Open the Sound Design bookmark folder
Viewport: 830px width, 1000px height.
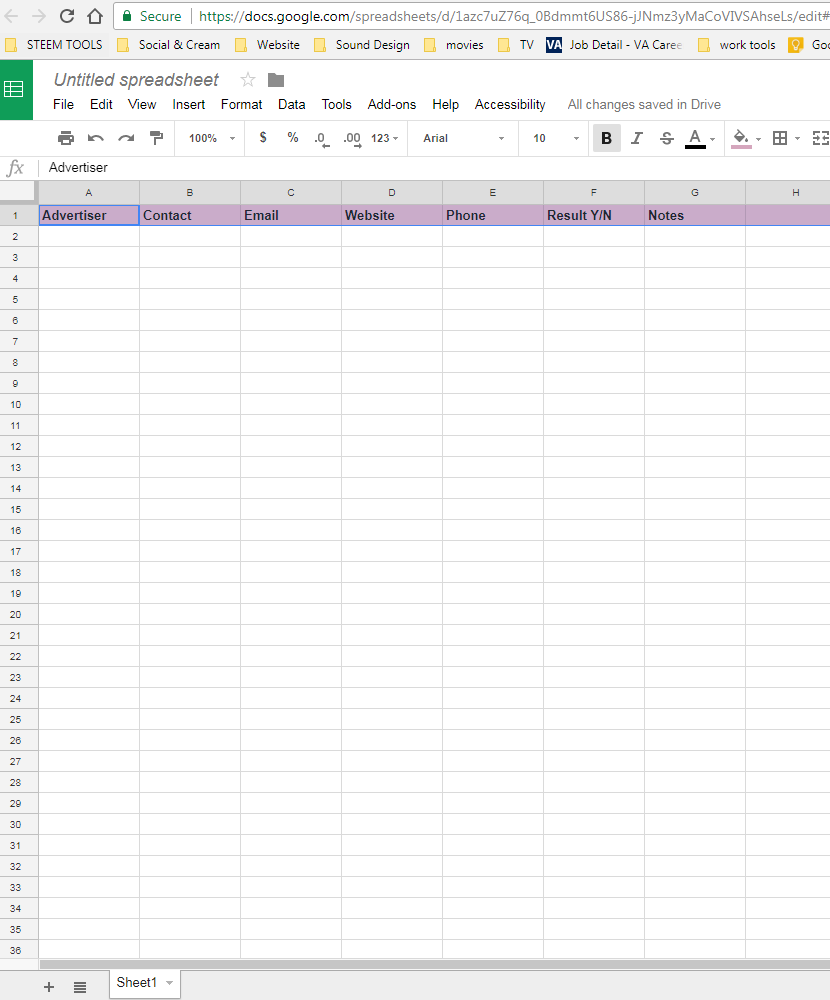(x=362, y=45)
